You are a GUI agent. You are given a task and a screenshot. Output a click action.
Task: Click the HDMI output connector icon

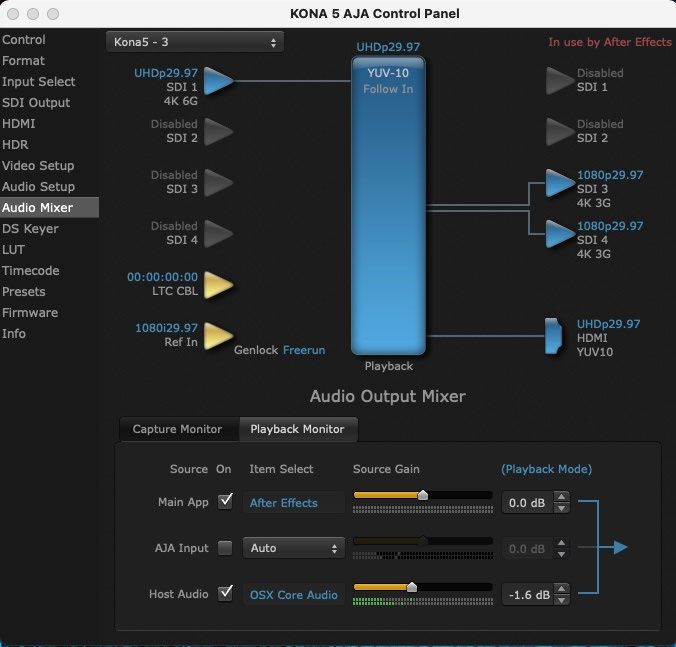pyautogui.click(x=554, y=336)
